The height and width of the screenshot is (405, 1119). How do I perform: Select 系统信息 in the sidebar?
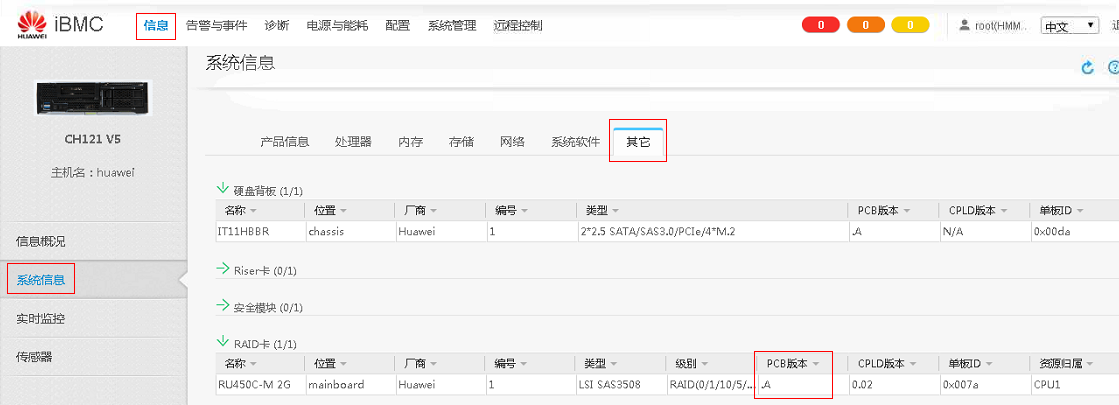click(x=41, y=280)
